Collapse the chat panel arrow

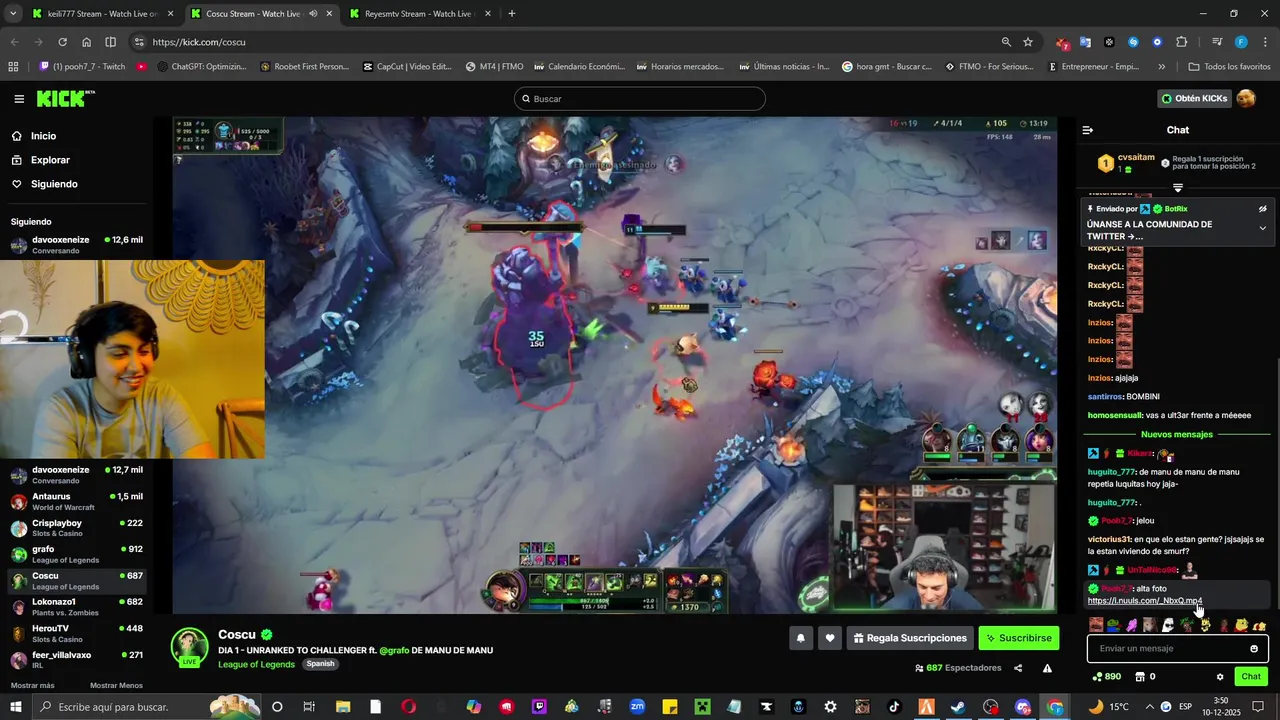coord(1088,130)
